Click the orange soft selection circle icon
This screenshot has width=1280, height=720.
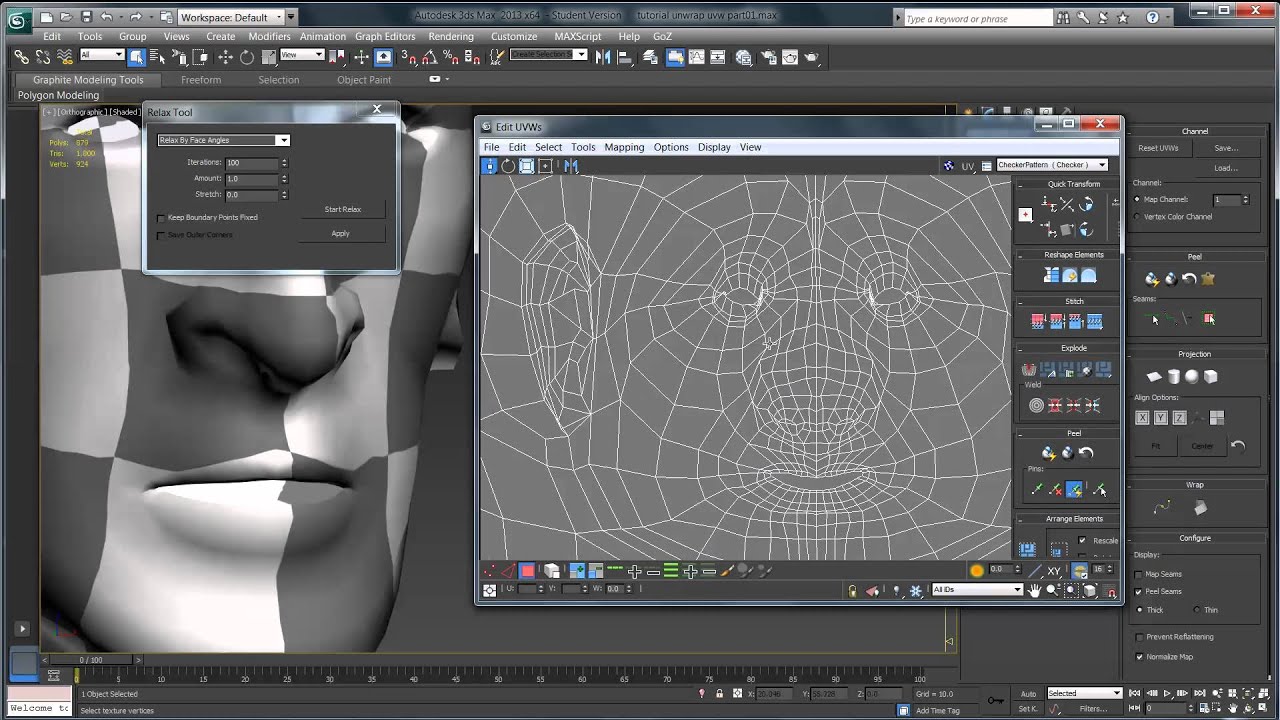point(977,571)
